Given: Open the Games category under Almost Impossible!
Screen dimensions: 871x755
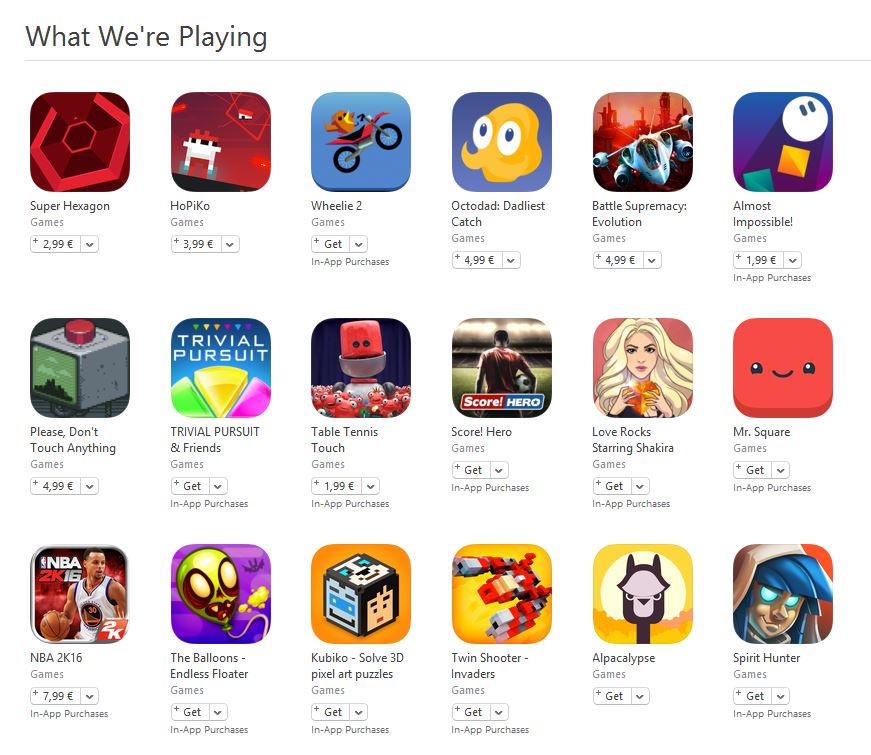Looking at the screenshot, I should pyautogui.click(x=749, y=238).
